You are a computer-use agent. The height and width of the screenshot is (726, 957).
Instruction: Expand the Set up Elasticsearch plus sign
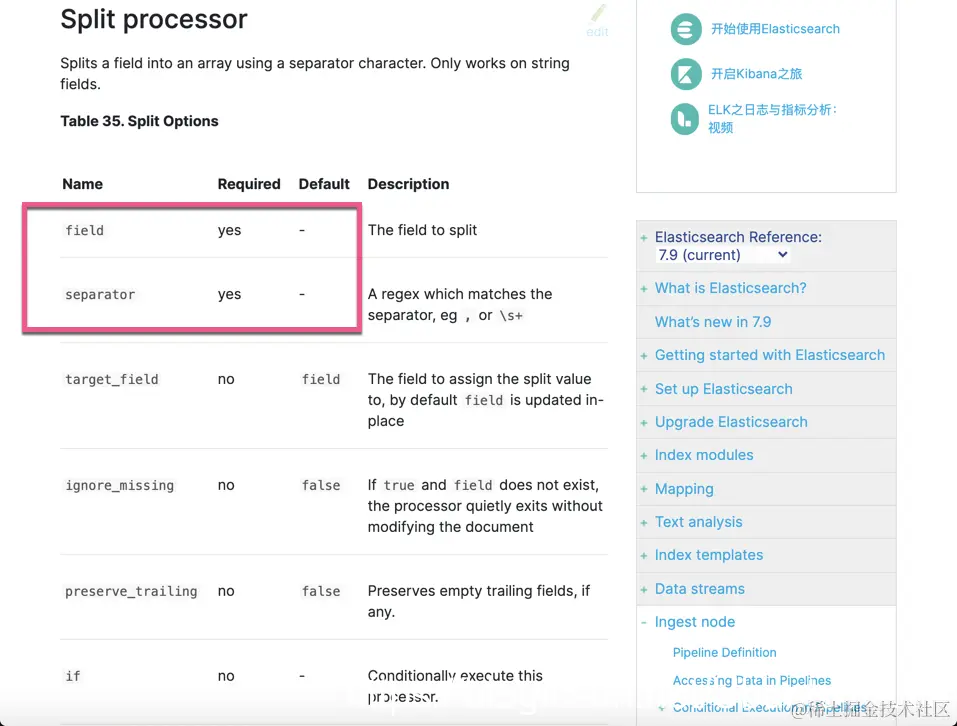[644, 389]
